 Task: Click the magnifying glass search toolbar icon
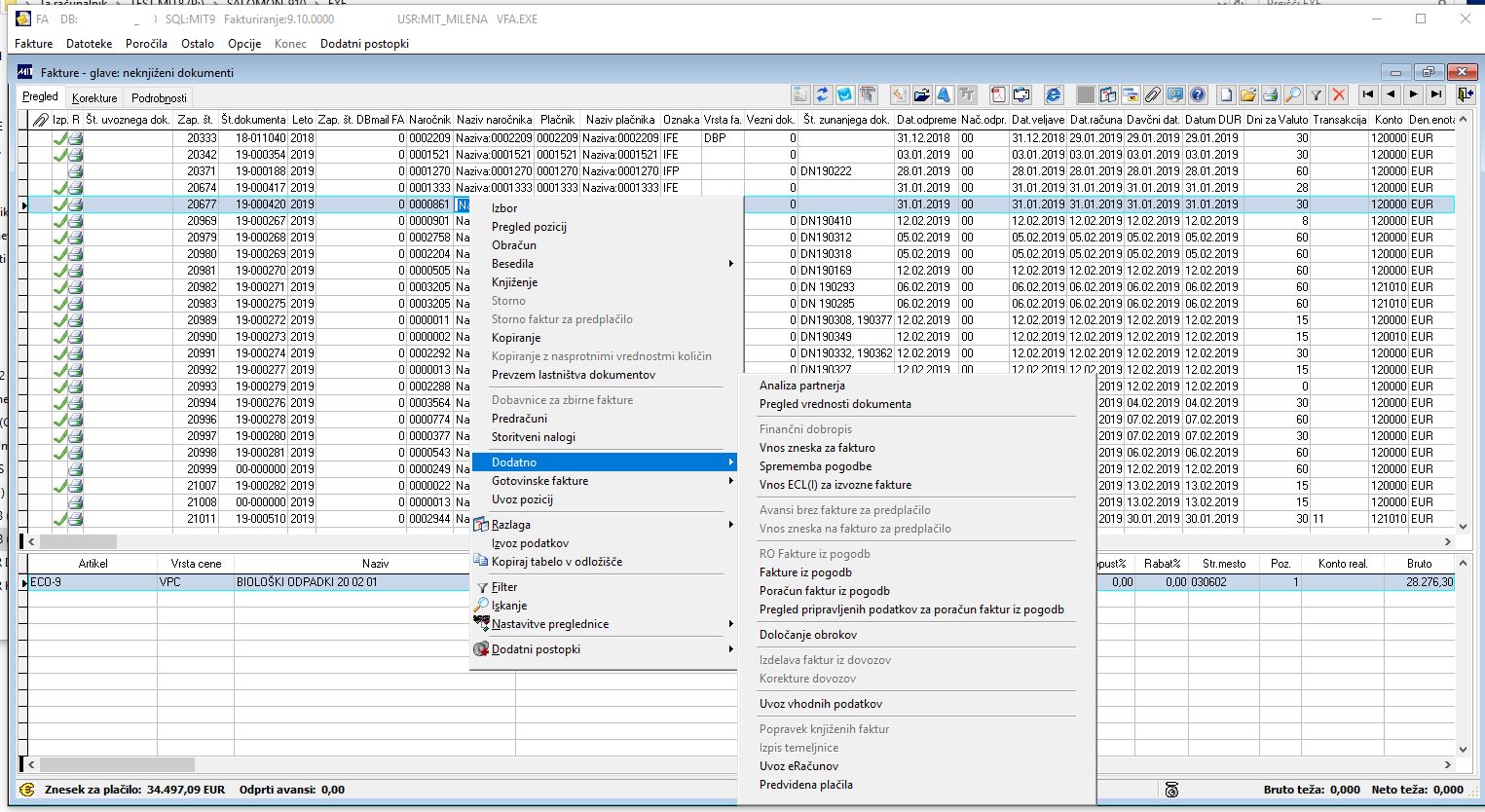click(1293, 94)
